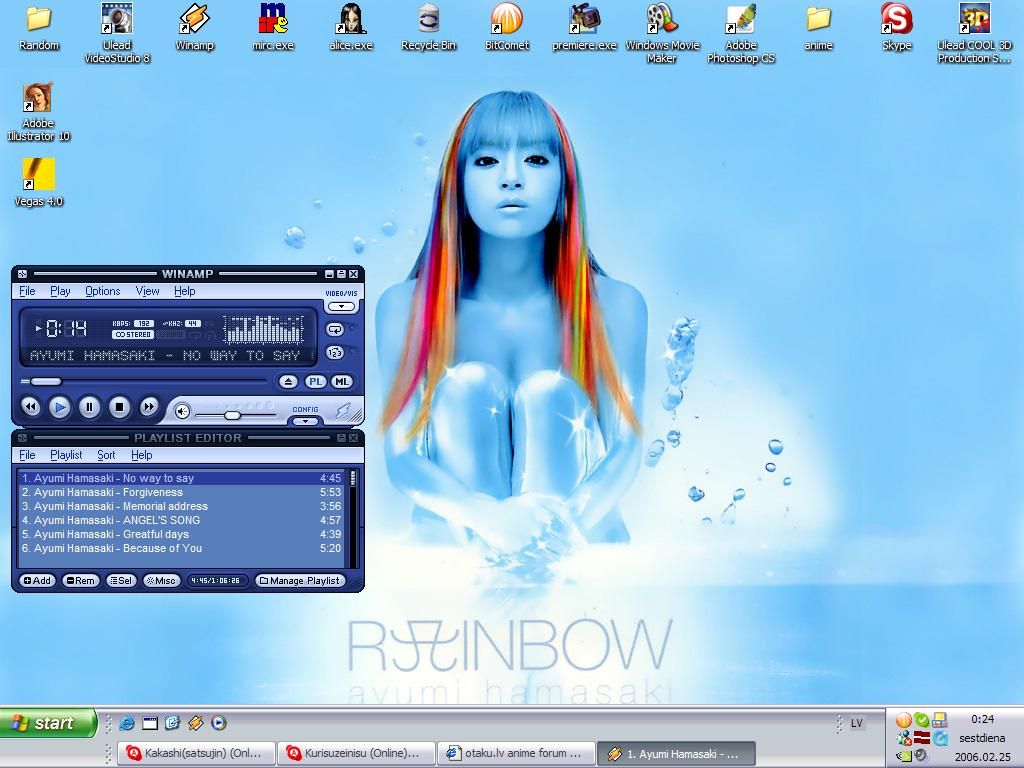Viewport: 1024px width, 768px height.
Task: Open Sort menu in Playlist Editor
Action: point(106,455)
